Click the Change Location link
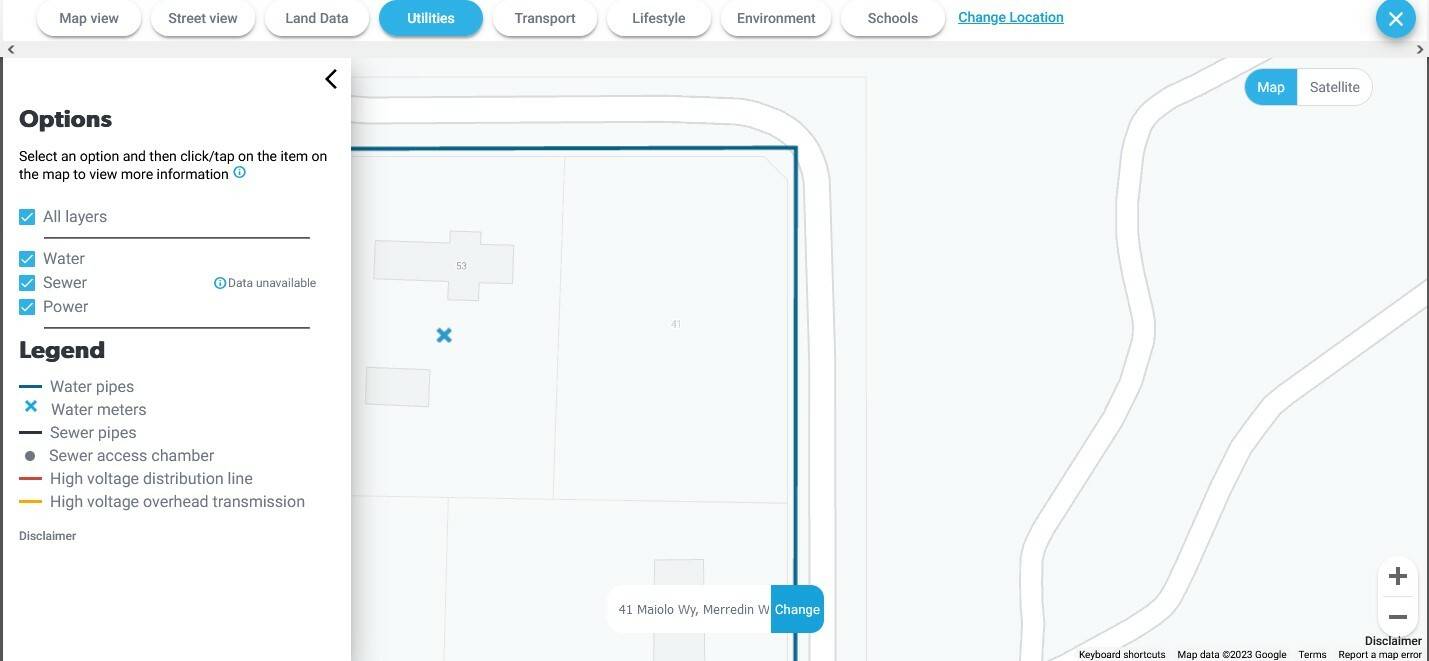This screenshot has height=661, width=1429. (x=1010, y=17)
